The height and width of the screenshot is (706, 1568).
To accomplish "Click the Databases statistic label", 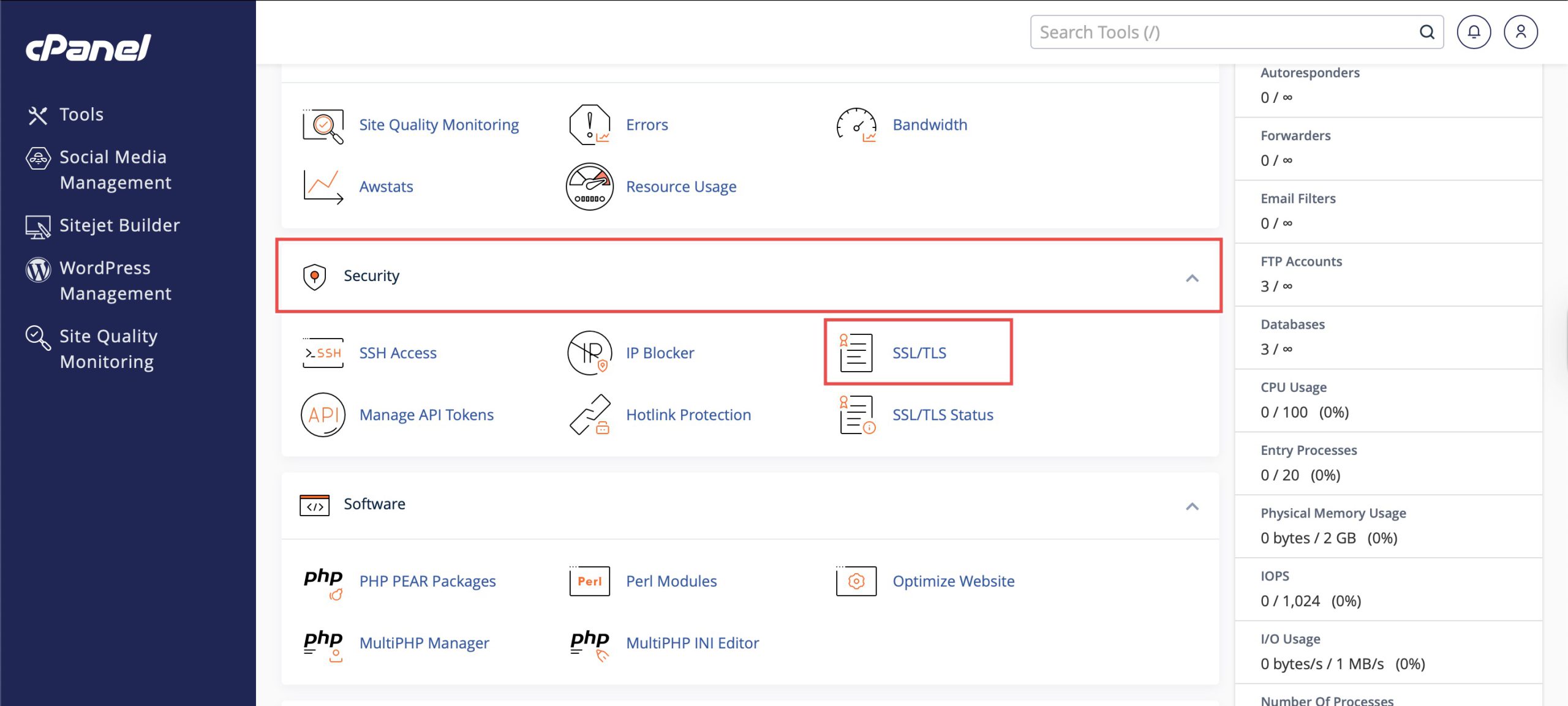I will tap(1292, 325).
